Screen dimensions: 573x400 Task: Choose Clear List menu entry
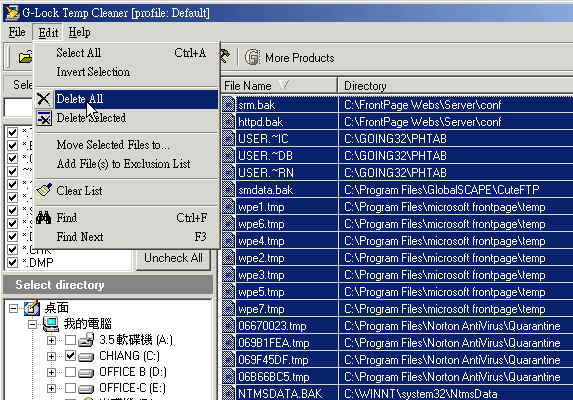[127, 191]
